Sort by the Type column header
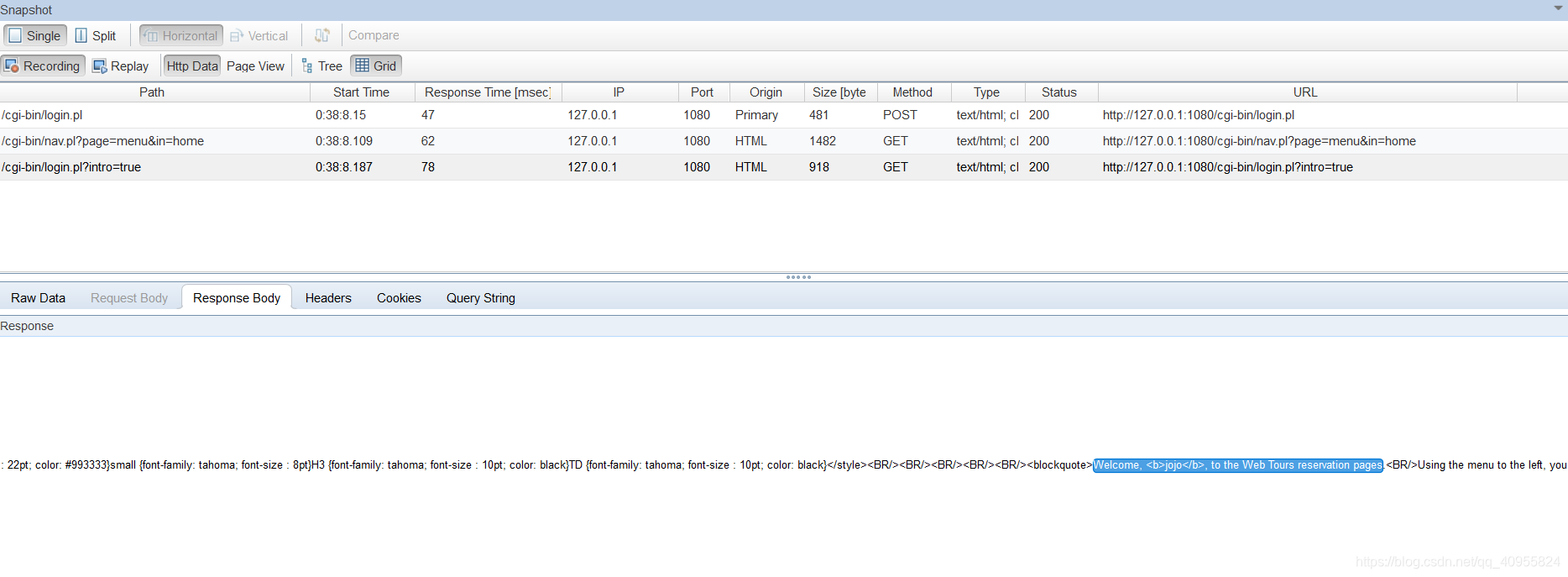The height and width of the screenshot is (577, 1568). 987,92
